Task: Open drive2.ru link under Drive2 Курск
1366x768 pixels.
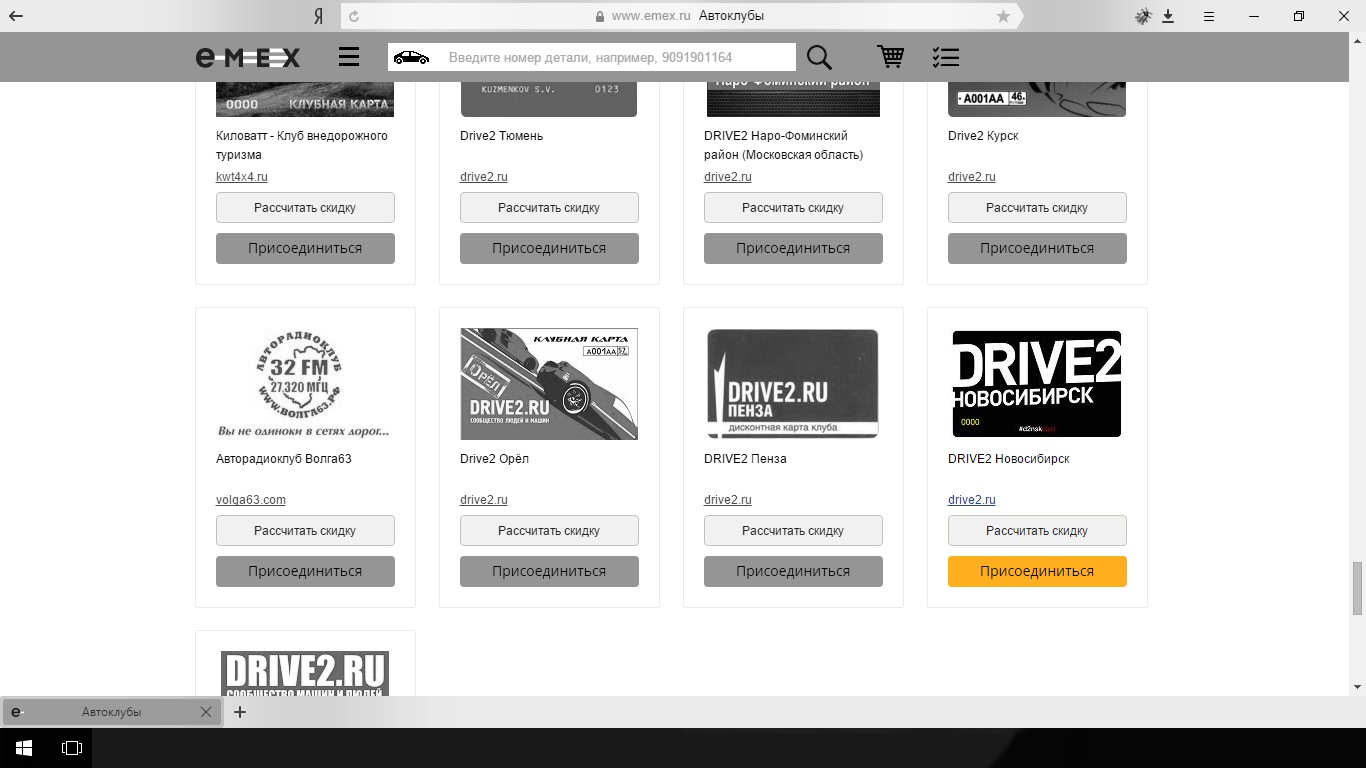Action: click(x=972, y=177)
